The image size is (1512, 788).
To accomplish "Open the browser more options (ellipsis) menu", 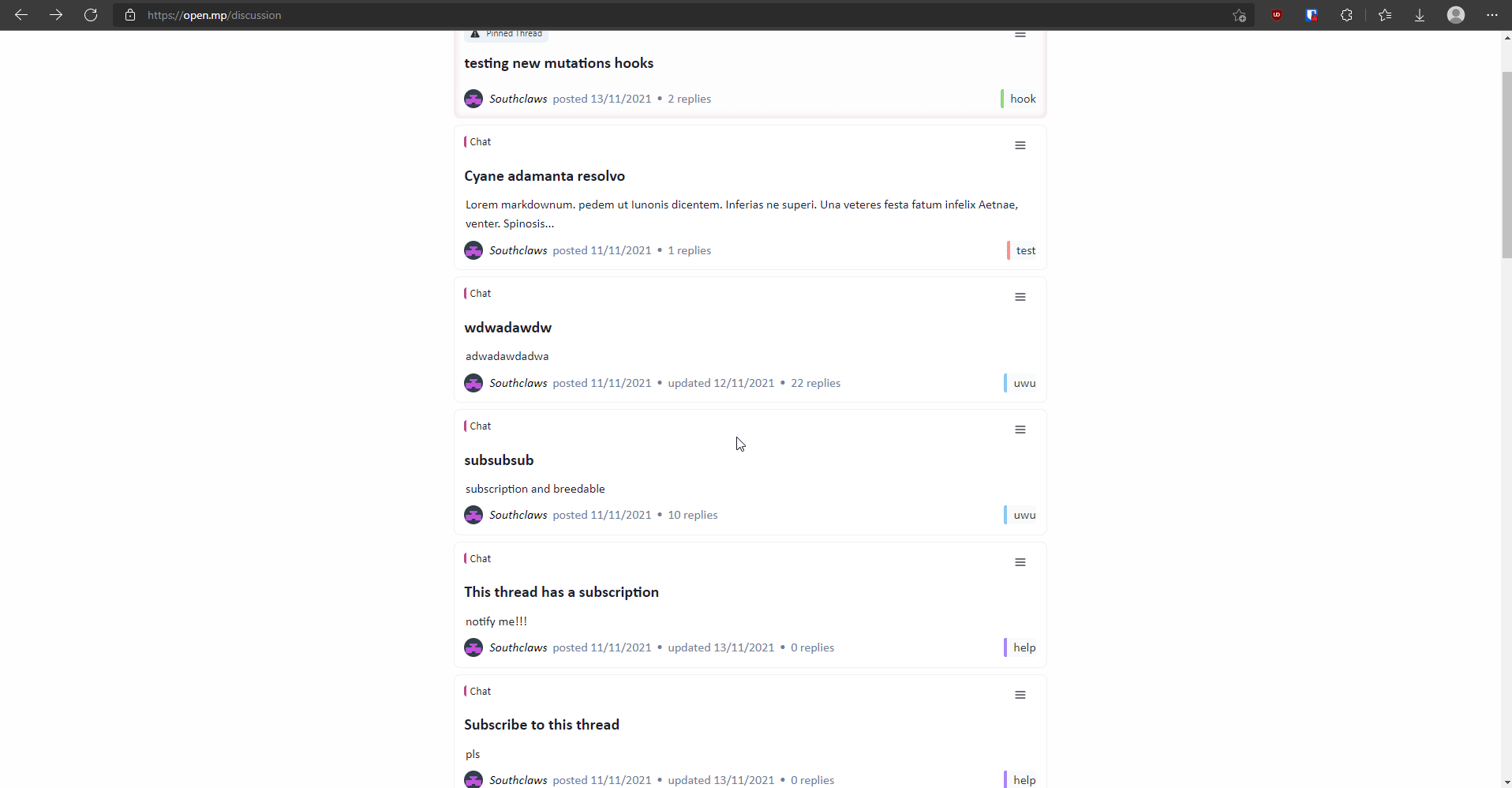I will [x=1492, y=15].
